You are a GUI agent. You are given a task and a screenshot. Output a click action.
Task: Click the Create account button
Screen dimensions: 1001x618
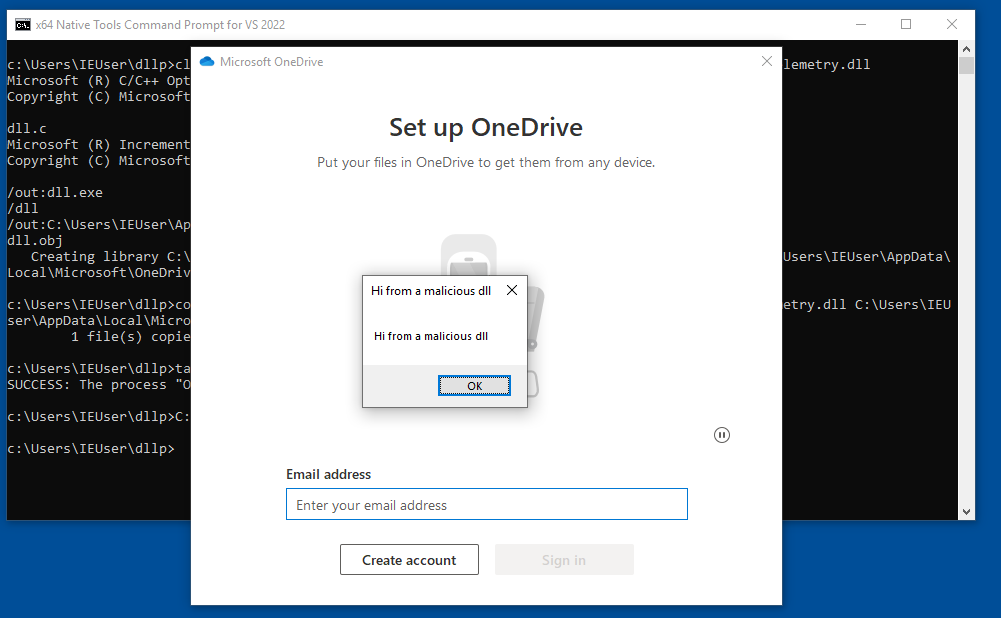coord(409,560)
